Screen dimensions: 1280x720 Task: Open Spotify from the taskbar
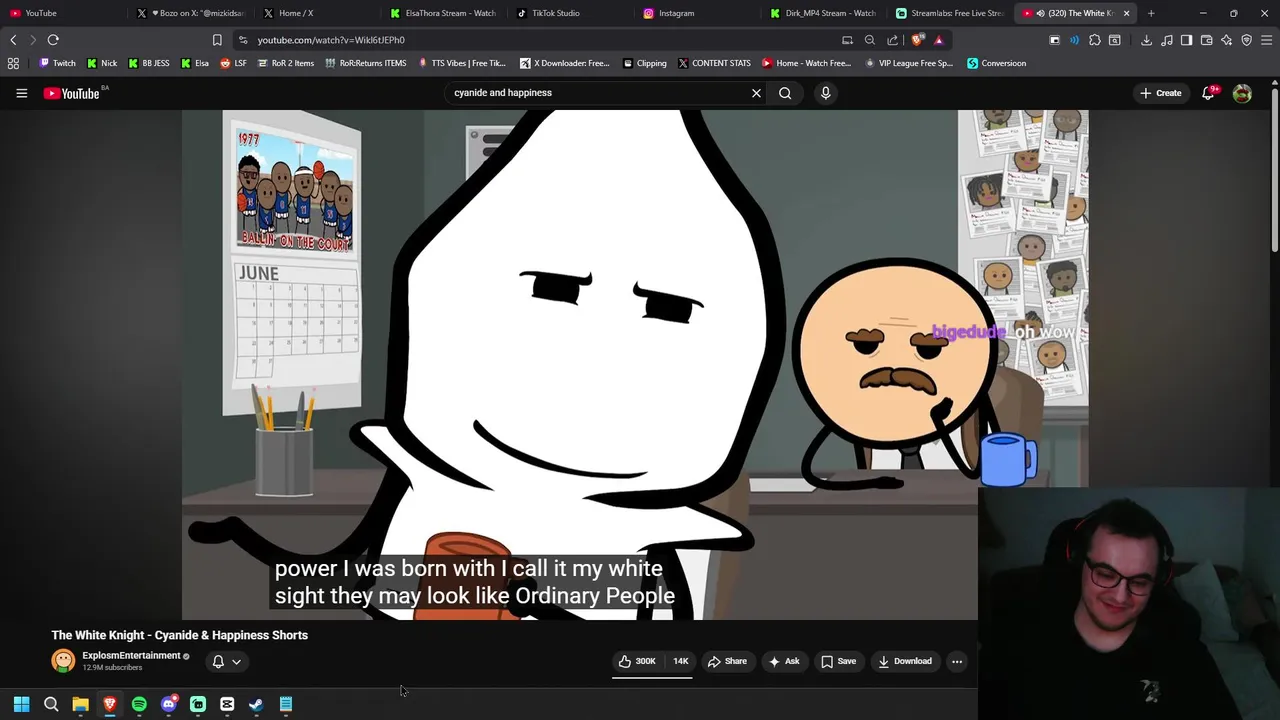(x=139, y=704)
